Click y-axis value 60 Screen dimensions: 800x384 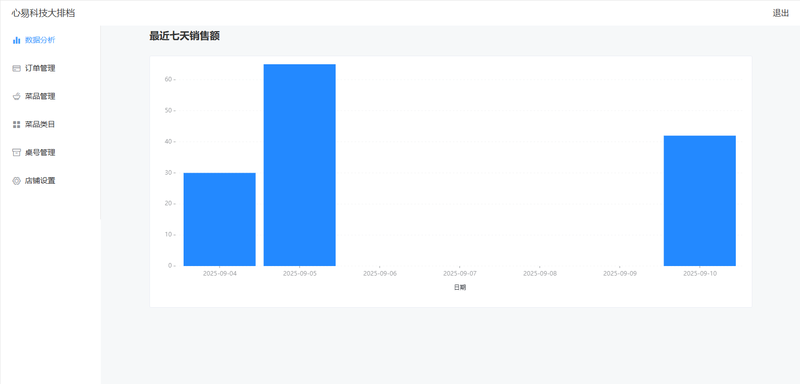167,80
